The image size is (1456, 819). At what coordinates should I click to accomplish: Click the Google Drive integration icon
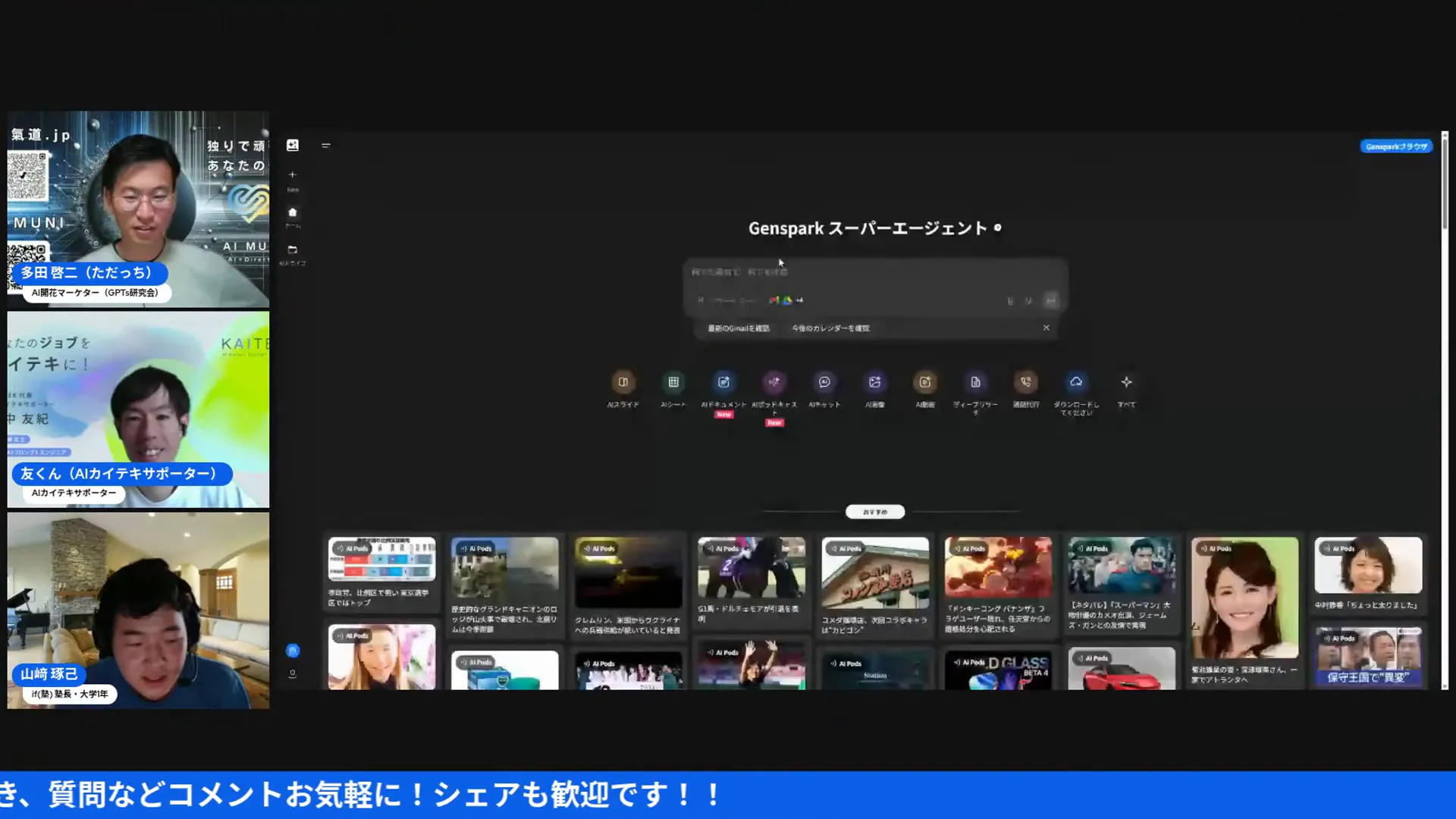click(x=787, y=300)
